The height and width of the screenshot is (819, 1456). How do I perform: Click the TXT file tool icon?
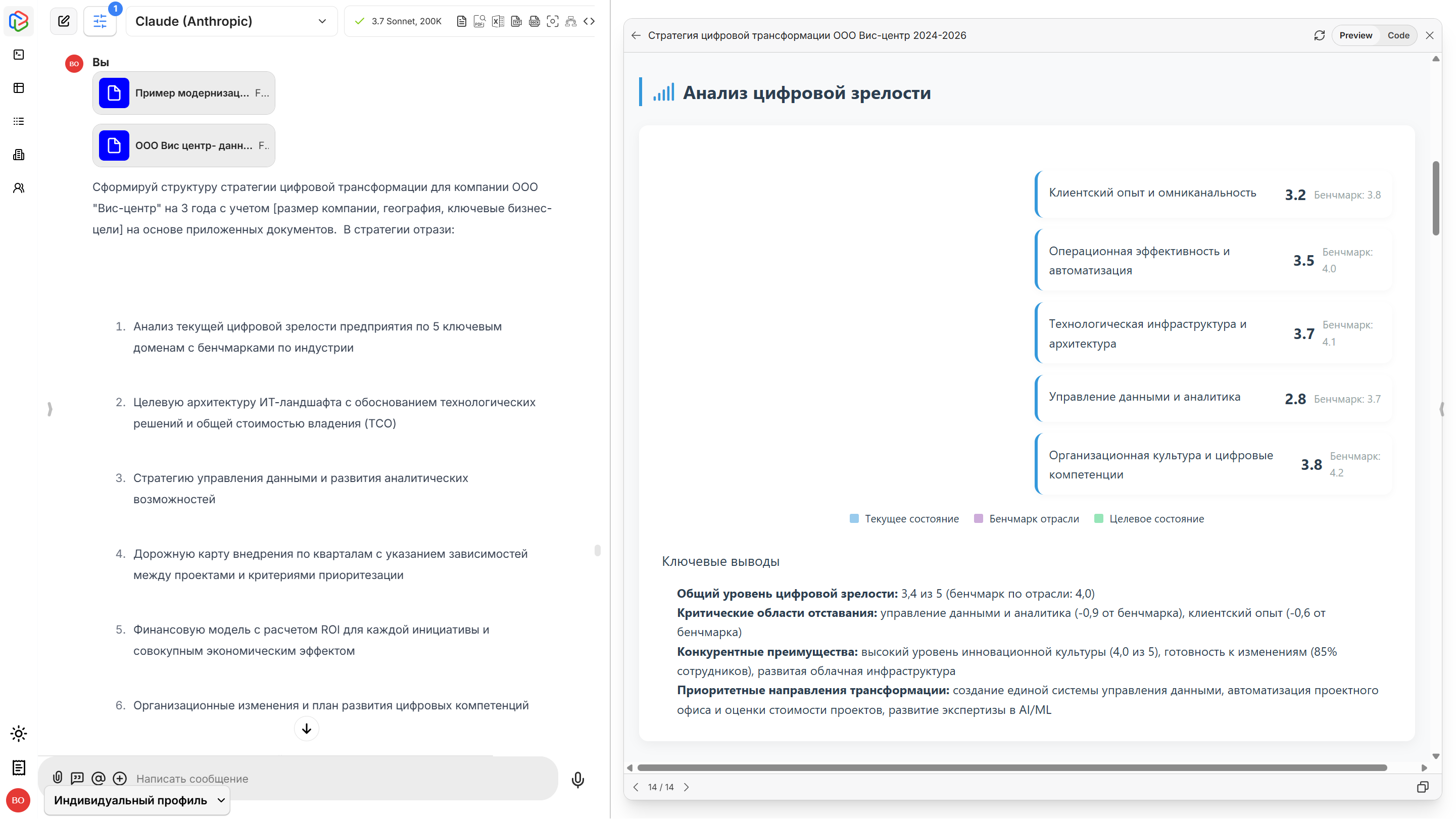click(516, 22)
